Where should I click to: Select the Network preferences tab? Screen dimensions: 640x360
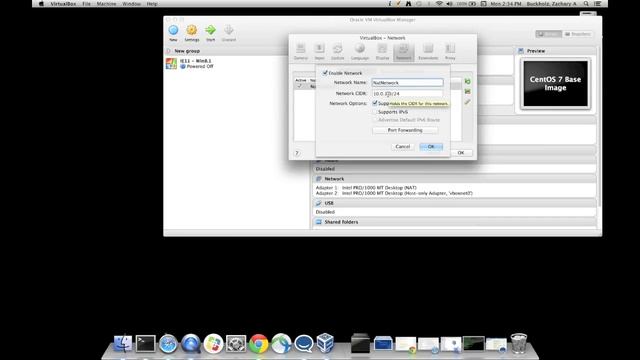(x=404, y=52)
